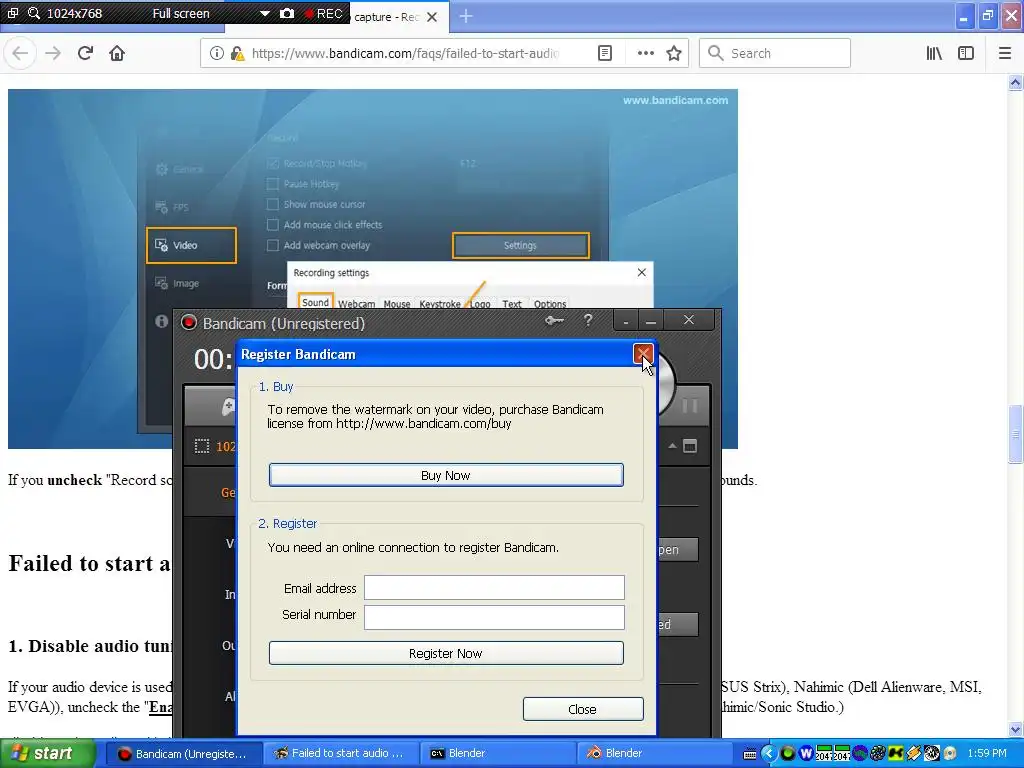Click the Video item in tutorial image

coord(191,245)
